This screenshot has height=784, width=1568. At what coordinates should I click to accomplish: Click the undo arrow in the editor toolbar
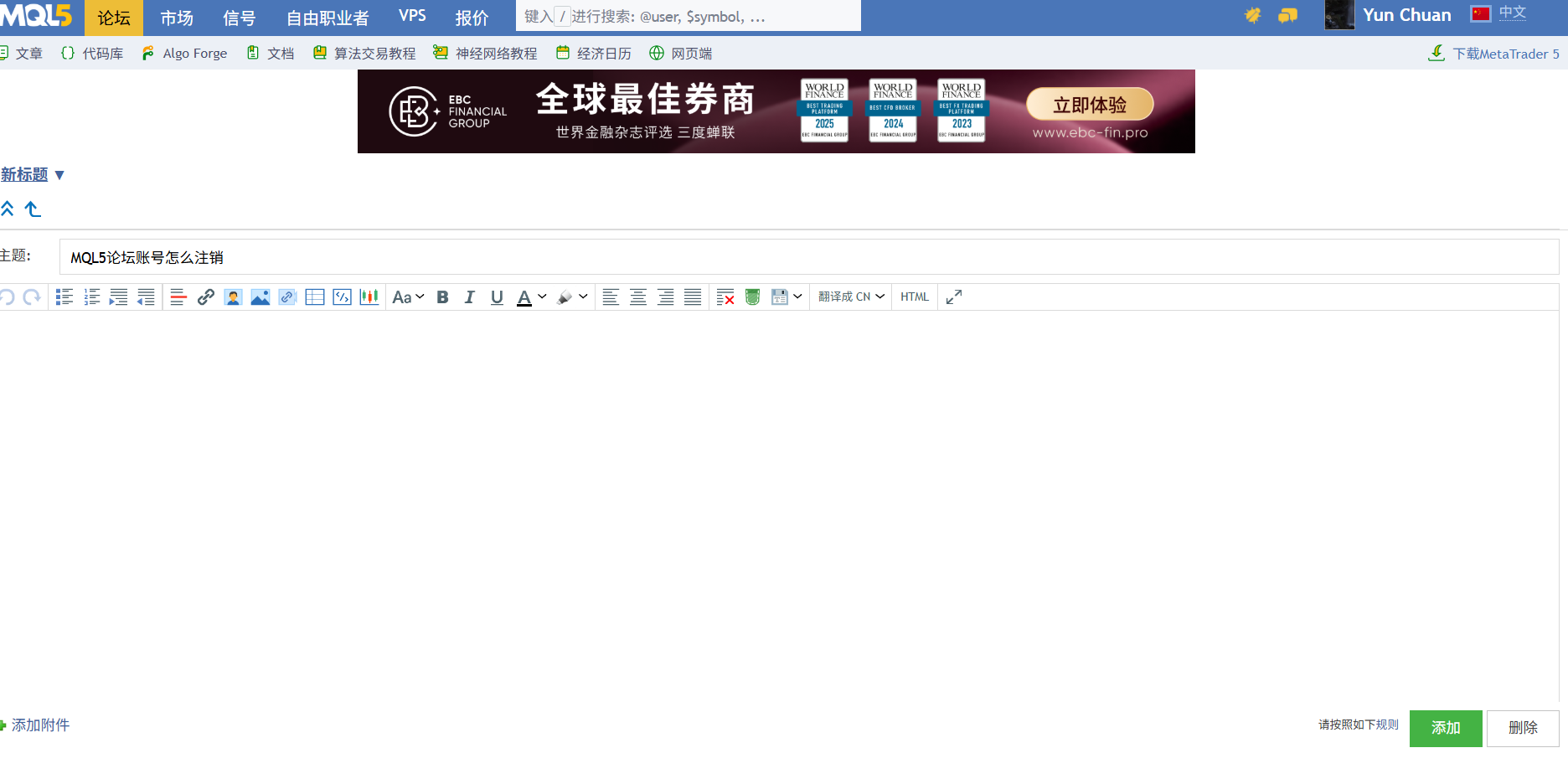(x=7, y=297)
